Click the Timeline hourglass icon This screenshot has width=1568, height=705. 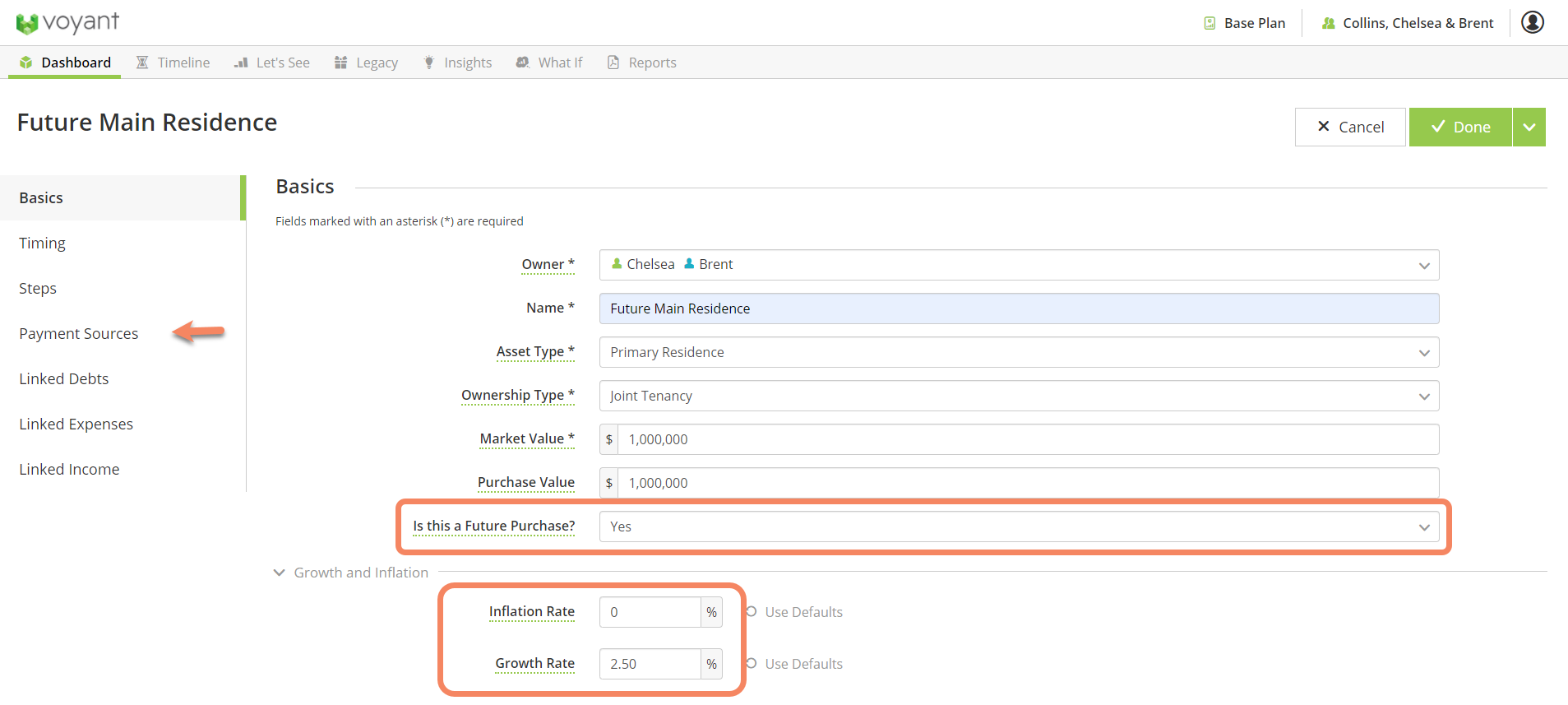click(142, 63)
